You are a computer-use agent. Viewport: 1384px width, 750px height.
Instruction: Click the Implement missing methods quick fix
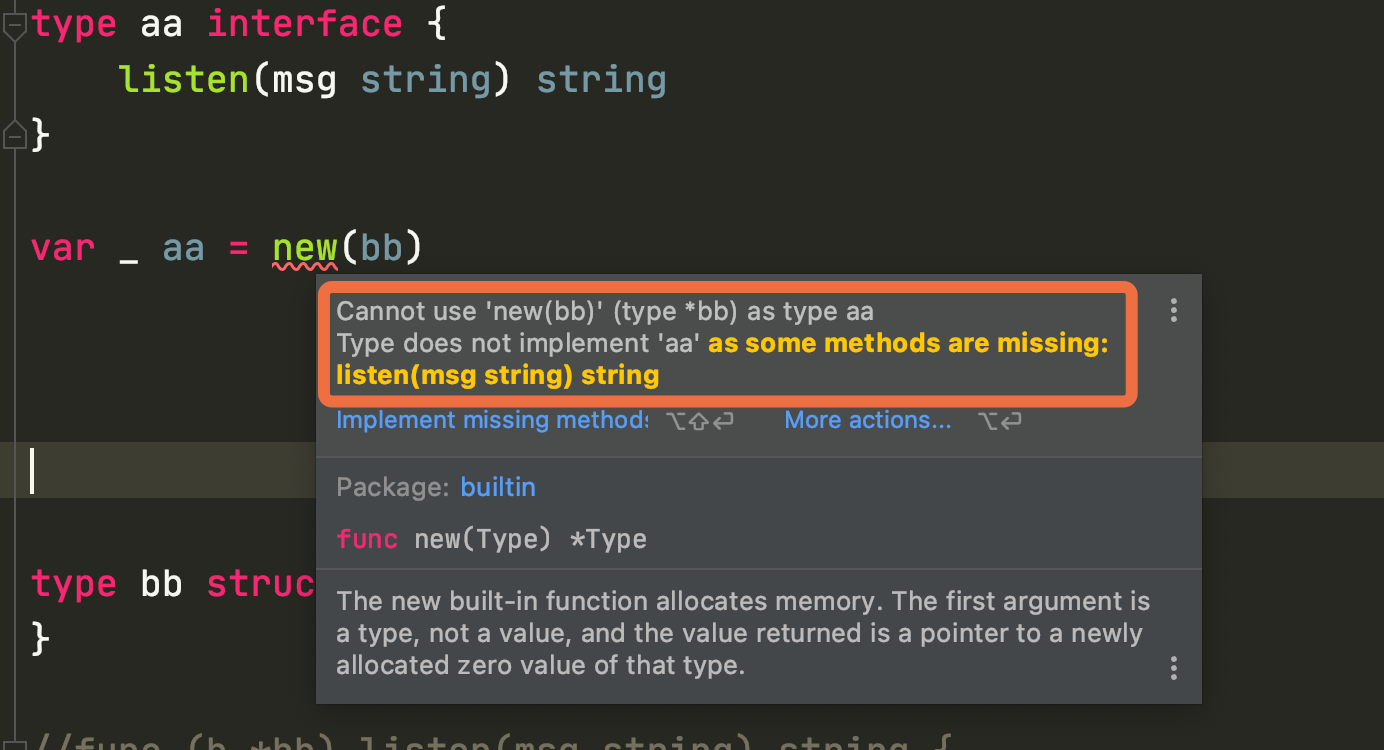pos(491,420)
